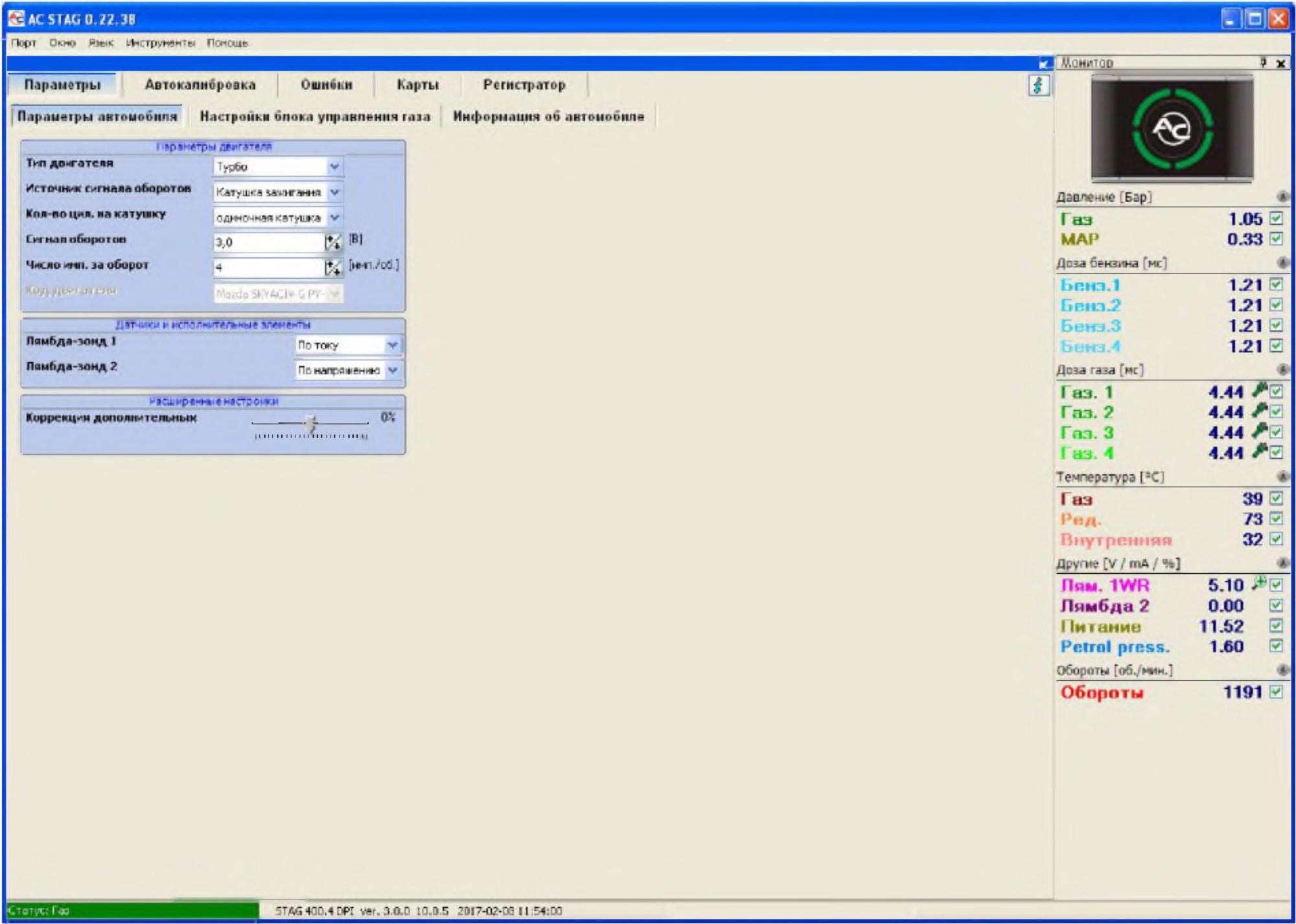The height and width of the screenshot is (924, 1296).
Task: Click the wrench icon on Газ. 2 row
Action: (x=1259, y=410)
